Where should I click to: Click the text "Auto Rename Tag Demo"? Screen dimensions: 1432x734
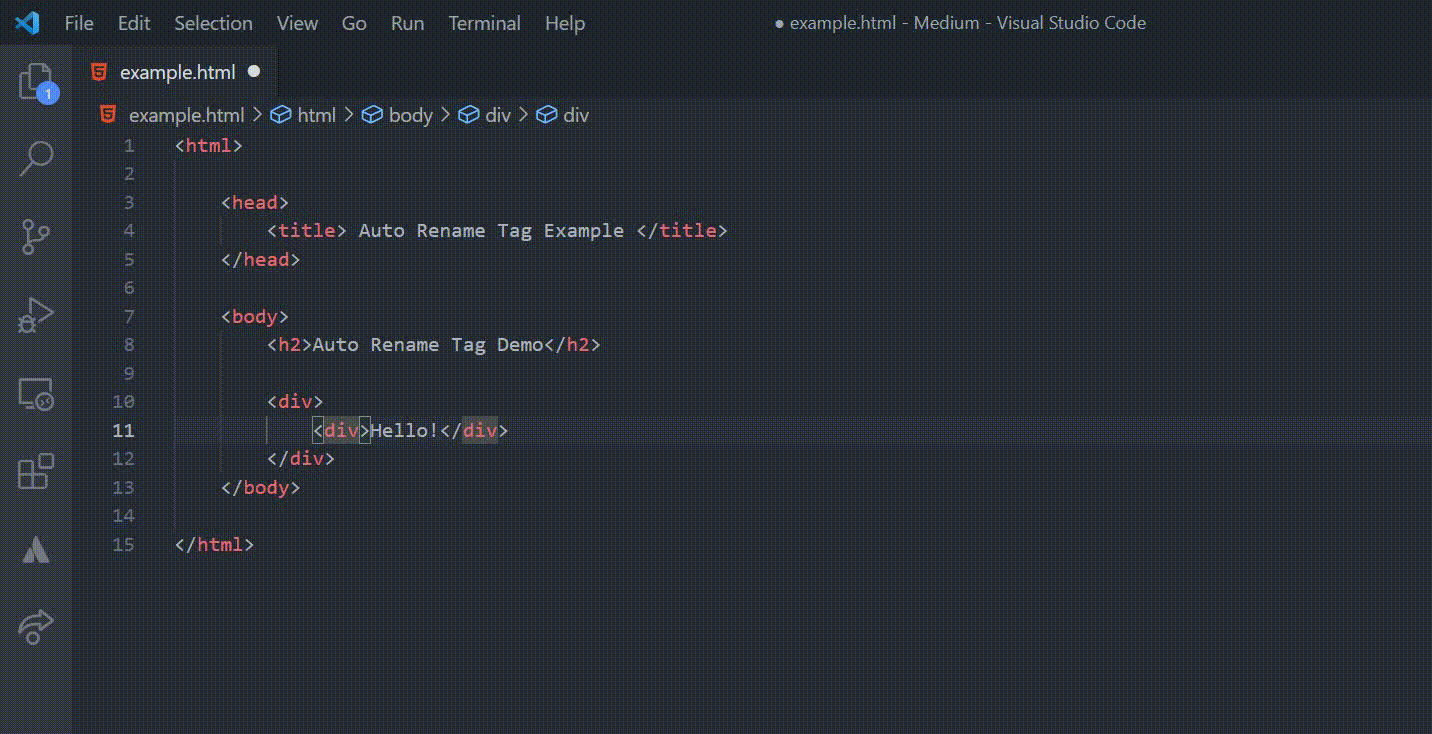[428, 345]
